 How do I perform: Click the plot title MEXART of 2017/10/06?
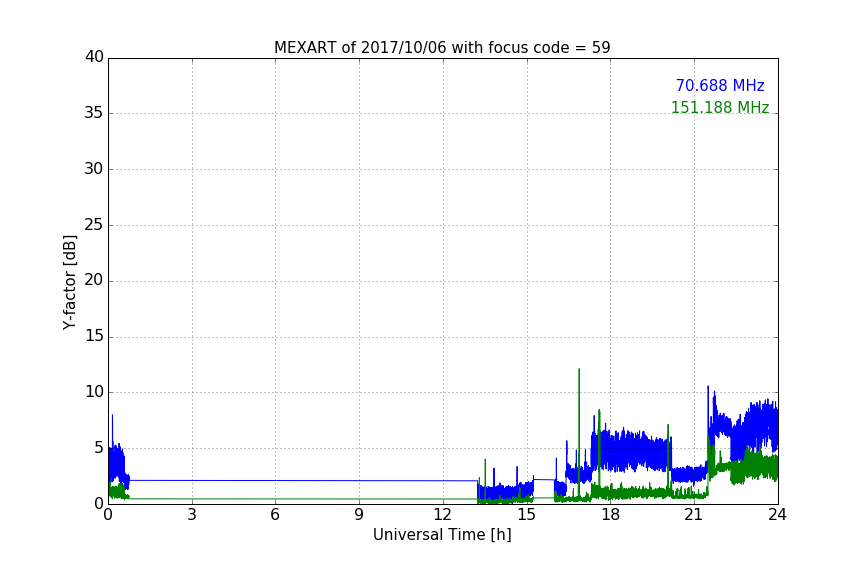442,48
